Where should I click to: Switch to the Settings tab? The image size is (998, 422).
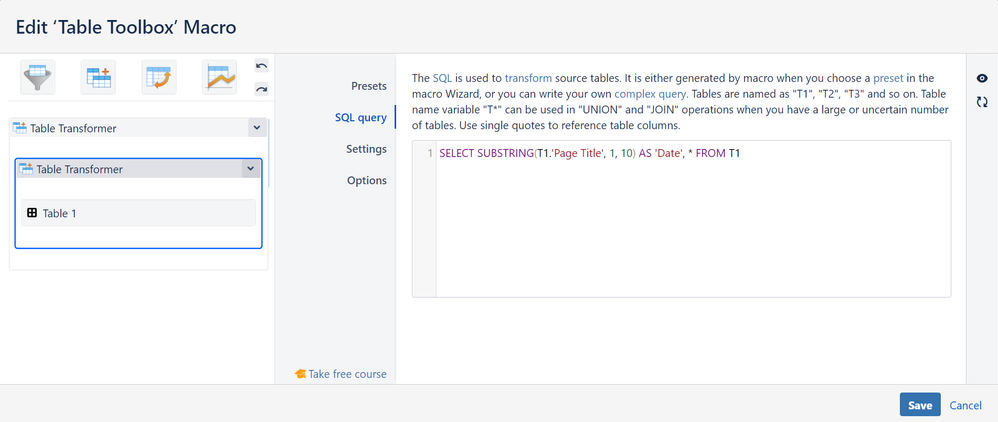(x=366, y=149)
